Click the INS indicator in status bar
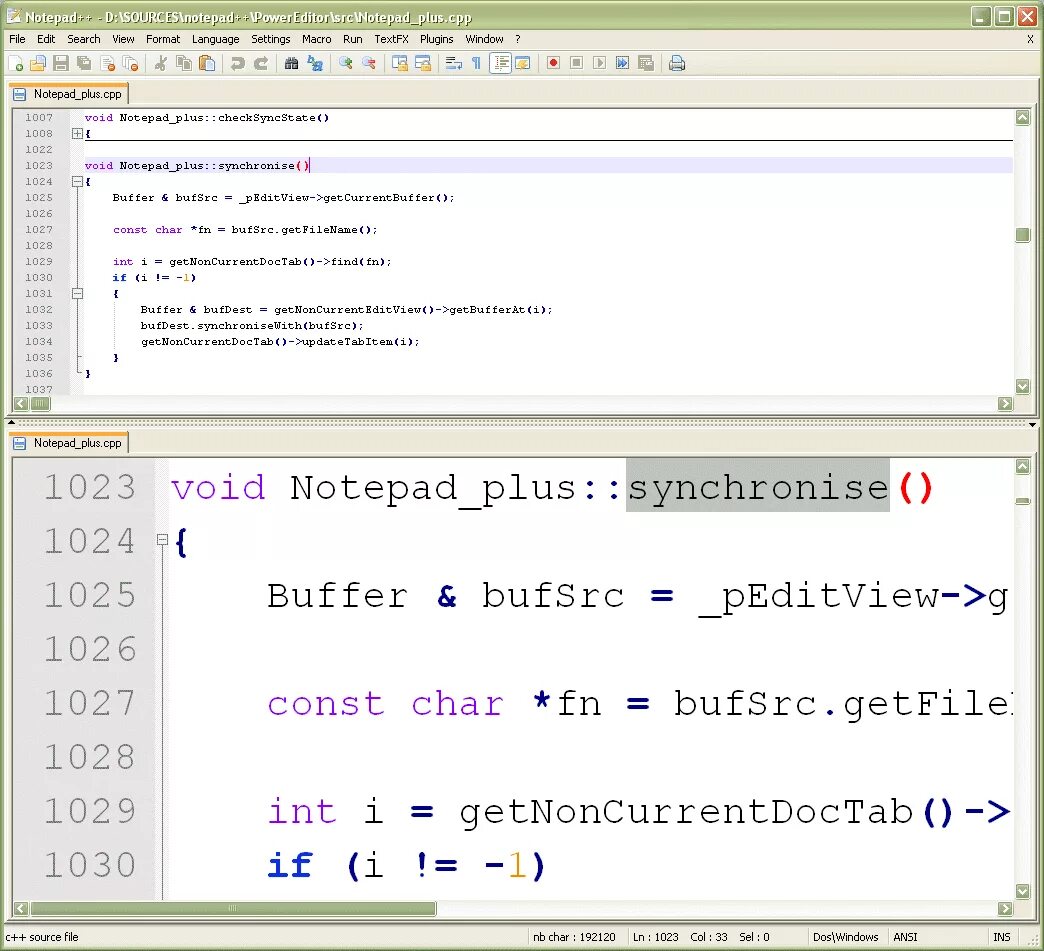The width and height of the screenshot is (1044, 951). pyautogui.click(x=1002, y=937)
